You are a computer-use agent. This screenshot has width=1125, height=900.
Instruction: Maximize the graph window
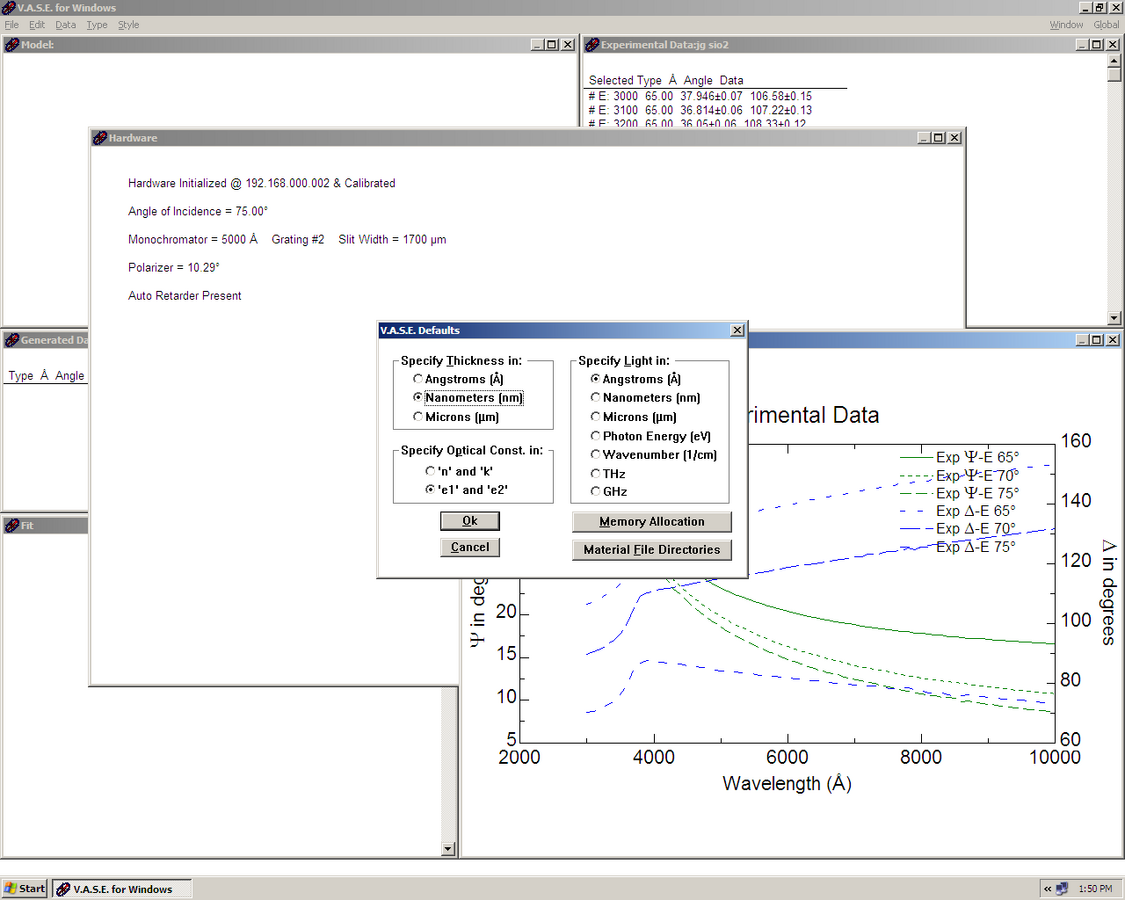(1096, 340)
